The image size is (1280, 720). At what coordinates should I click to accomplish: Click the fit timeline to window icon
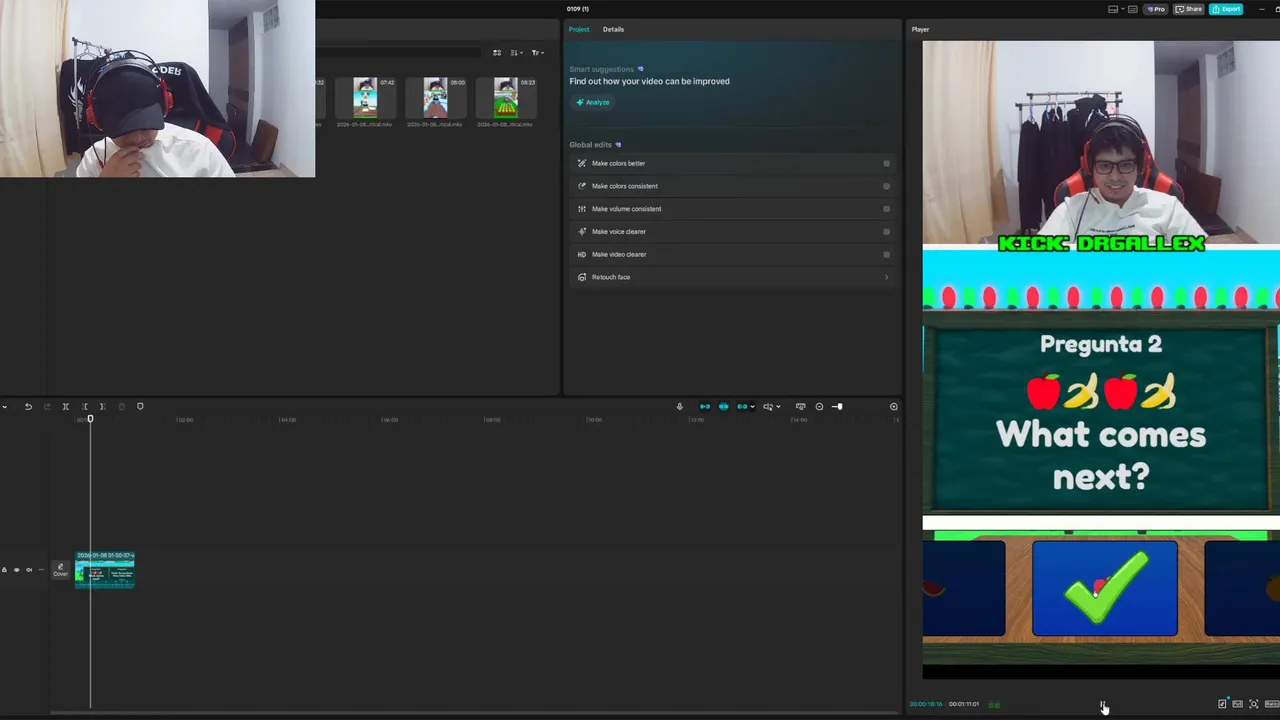800,406
